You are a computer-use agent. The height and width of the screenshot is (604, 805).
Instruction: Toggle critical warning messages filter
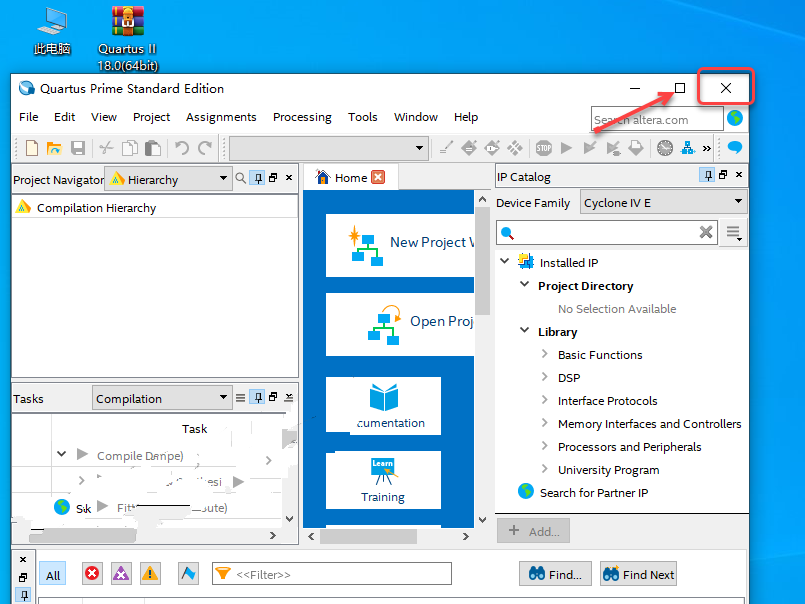click(x=121, y=573)
